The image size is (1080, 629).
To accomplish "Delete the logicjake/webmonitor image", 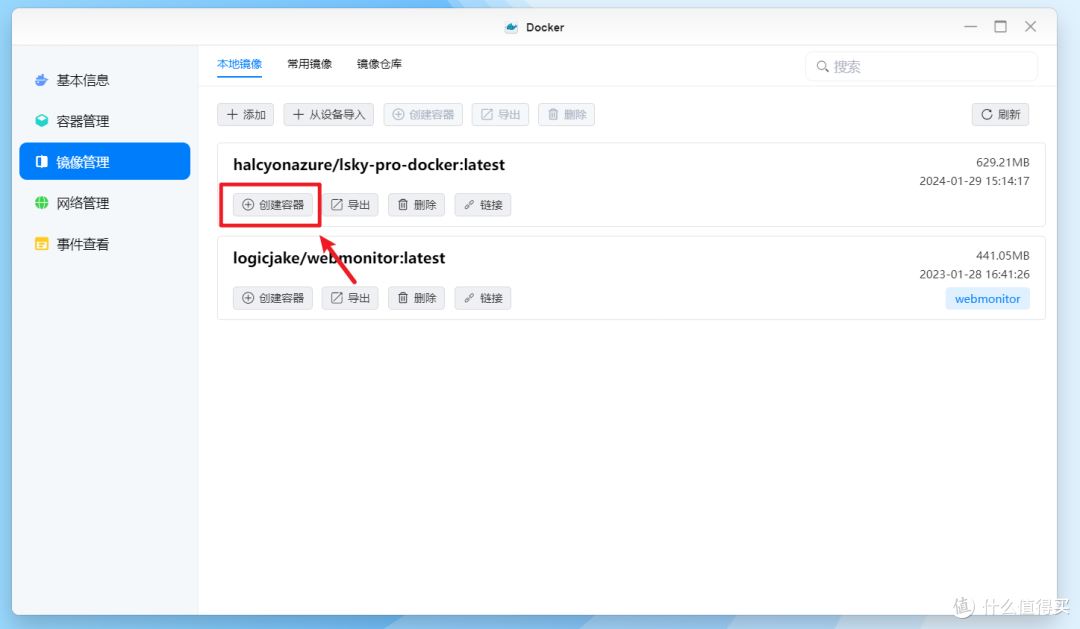I will click(x=416, y=298).
